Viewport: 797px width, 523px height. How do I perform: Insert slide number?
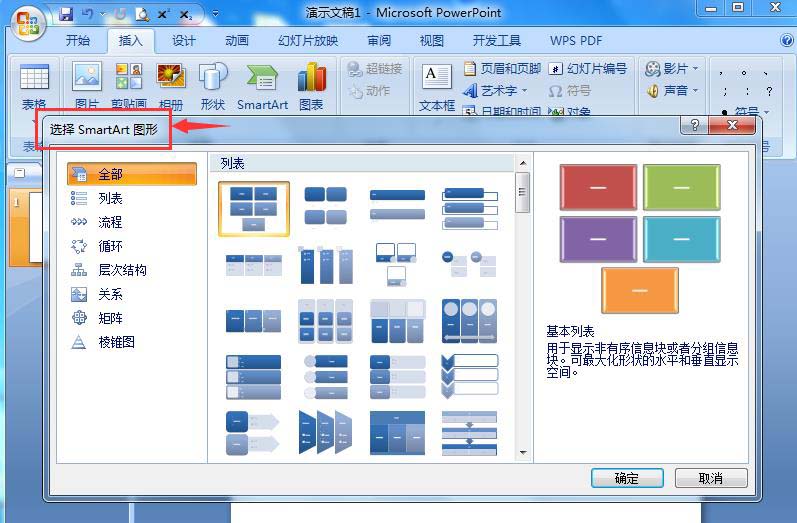pos(589,68)
